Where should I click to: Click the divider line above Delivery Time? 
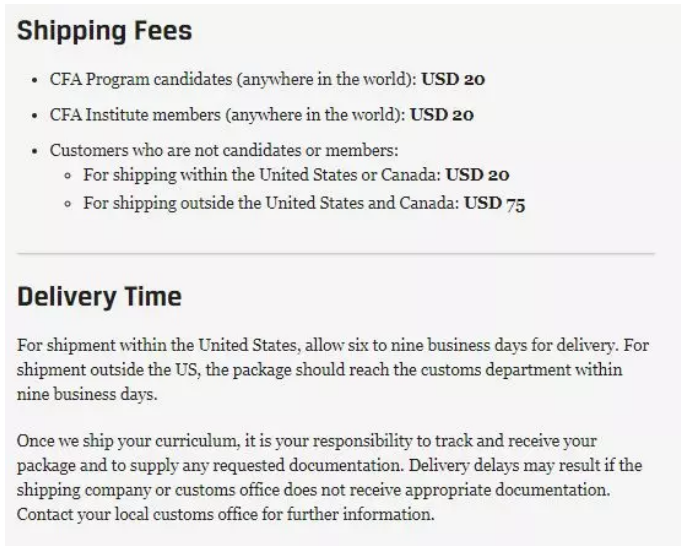tap(336, 253)
